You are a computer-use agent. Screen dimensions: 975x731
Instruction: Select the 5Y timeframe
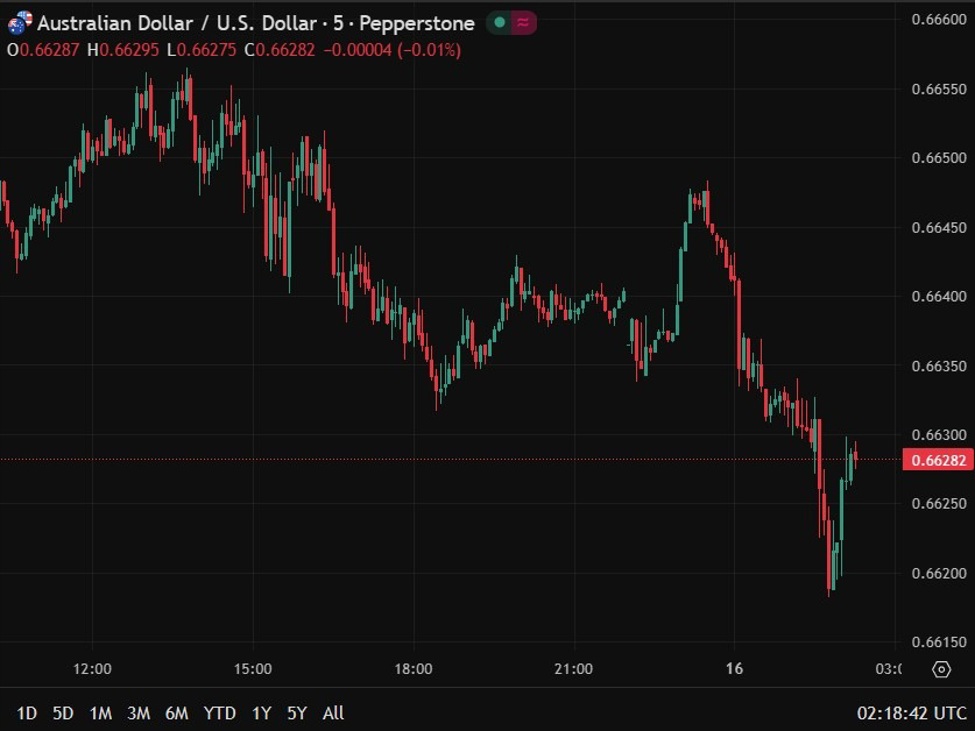click(x=295, y=713)
